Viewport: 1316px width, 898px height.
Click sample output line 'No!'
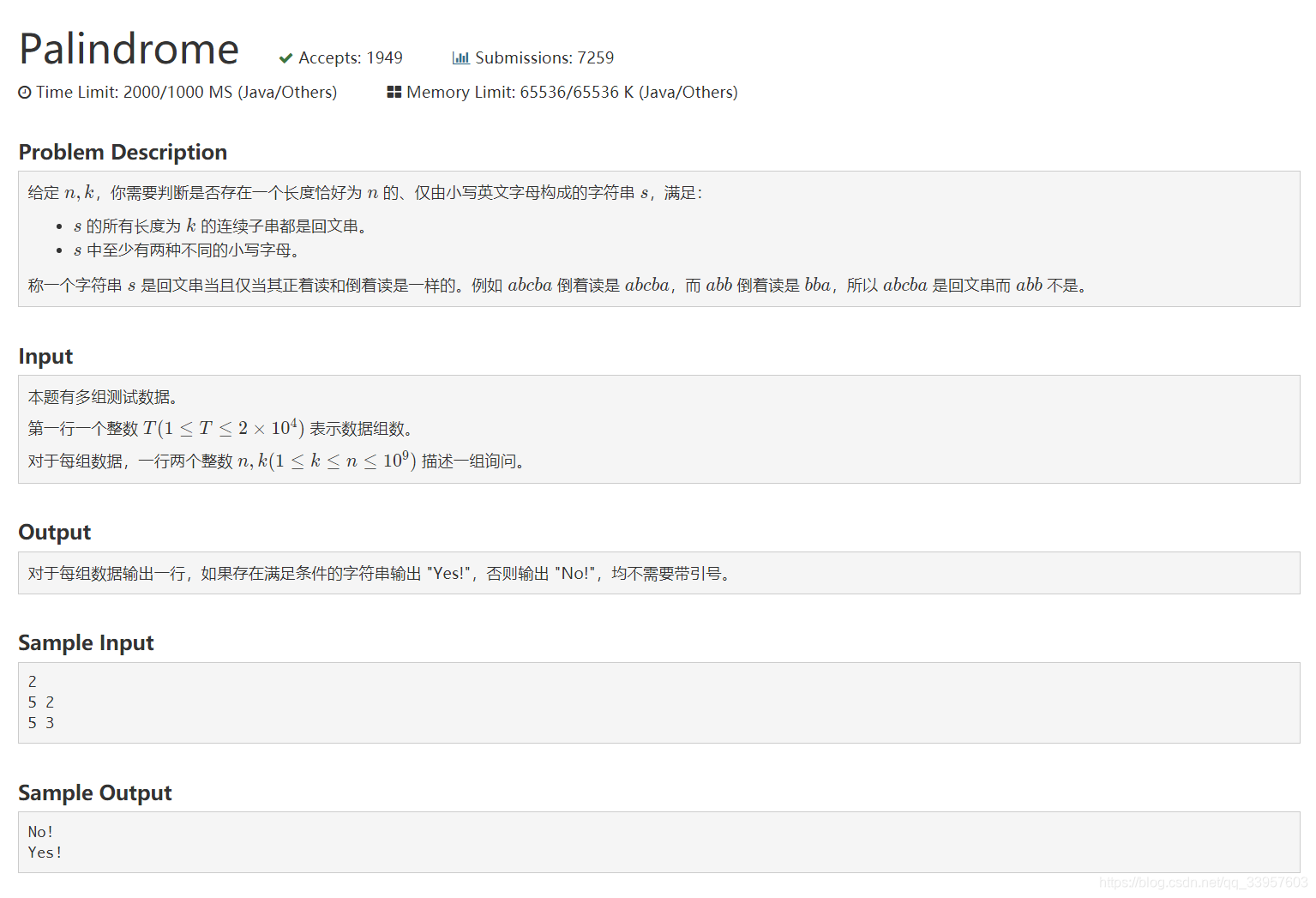coord(40,832)
